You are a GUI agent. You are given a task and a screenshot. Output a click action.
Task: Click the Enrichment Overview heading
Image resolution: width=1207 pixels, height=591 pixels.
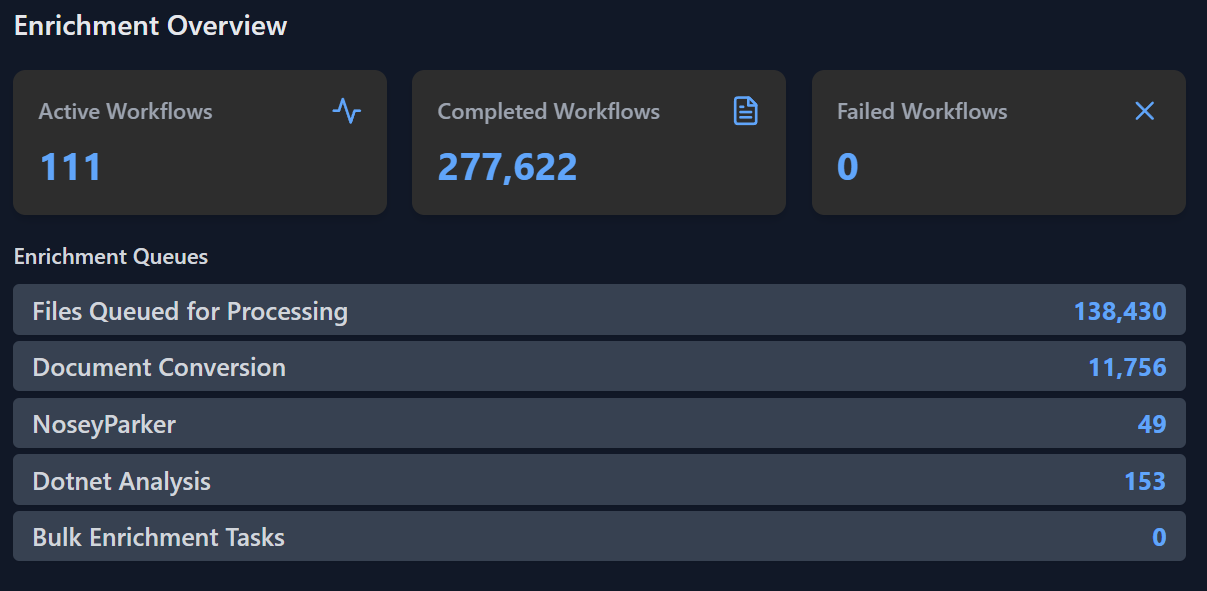[x=150, y=26]
